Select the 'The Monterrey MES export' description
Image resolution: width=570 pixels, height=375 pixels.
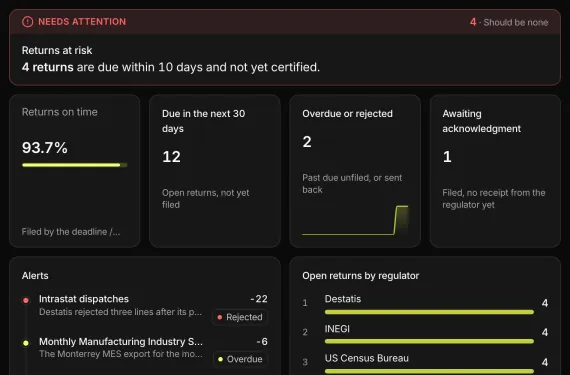pyautogui.click(x=121, y=354)
